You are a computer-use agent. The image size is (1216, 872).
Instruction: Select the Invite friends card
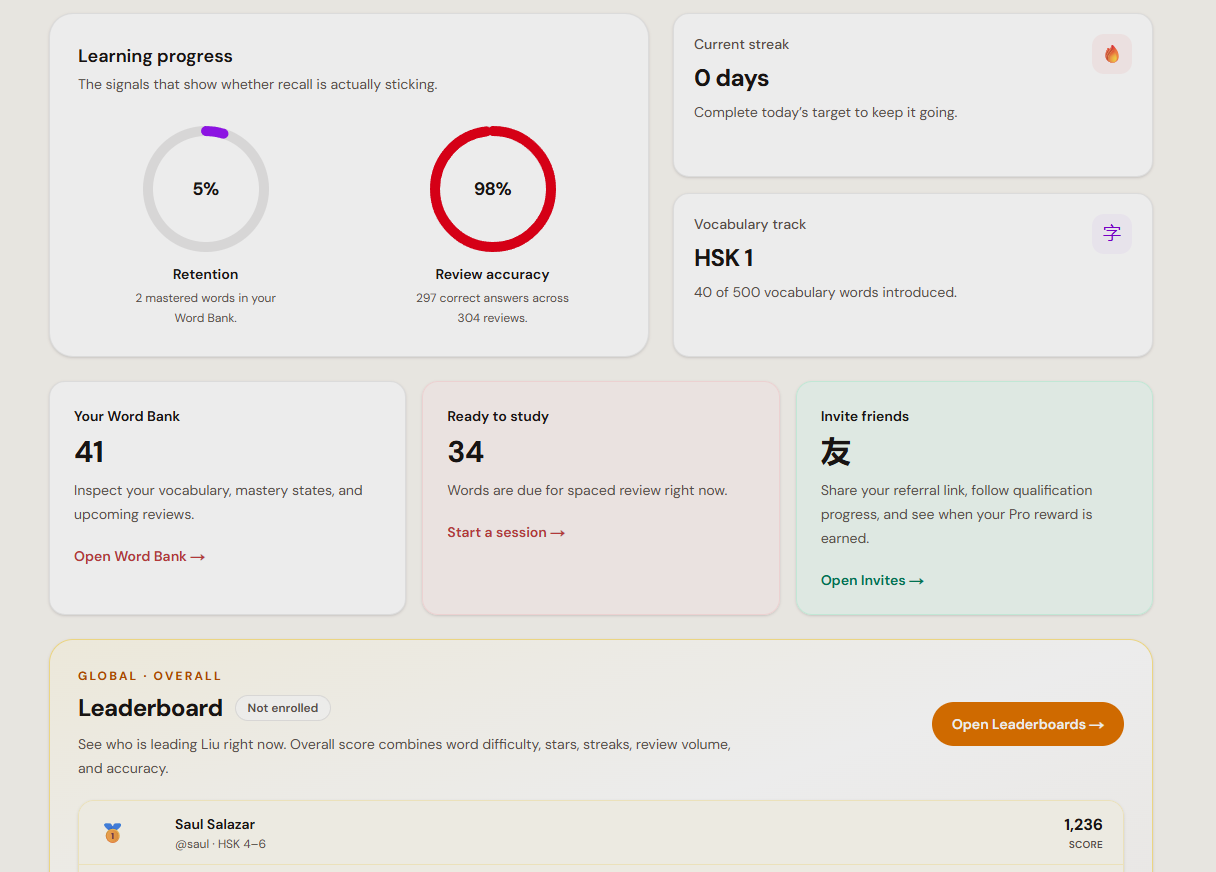point(974,498)
